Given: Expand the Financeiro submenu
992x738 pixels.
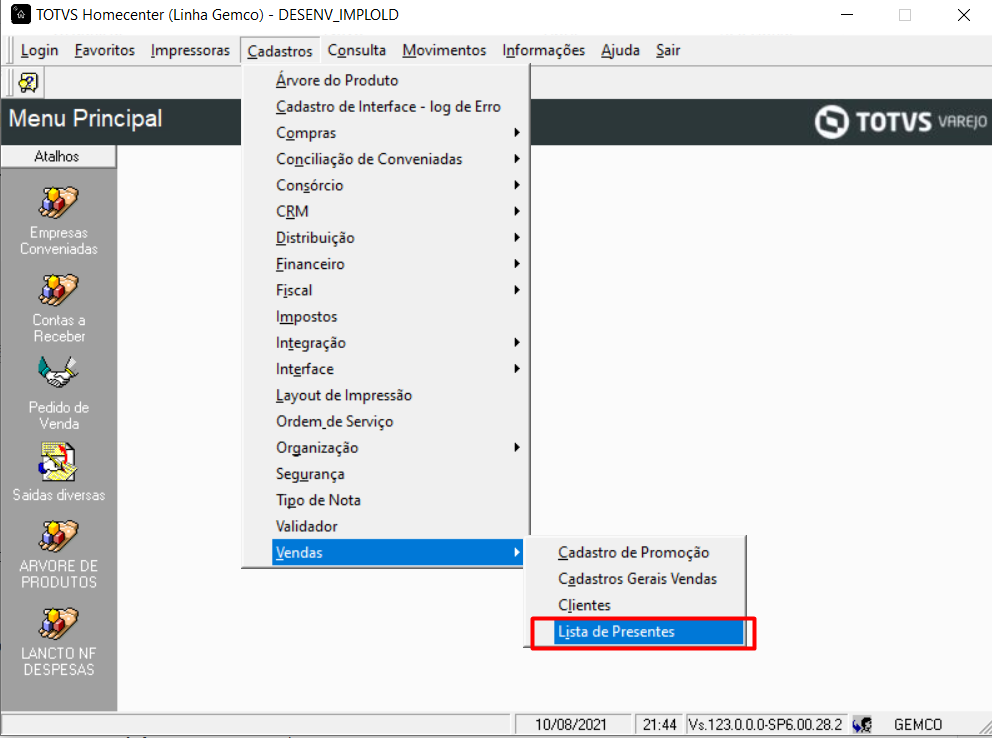Looking at the screenshot, I should (398, 264).
